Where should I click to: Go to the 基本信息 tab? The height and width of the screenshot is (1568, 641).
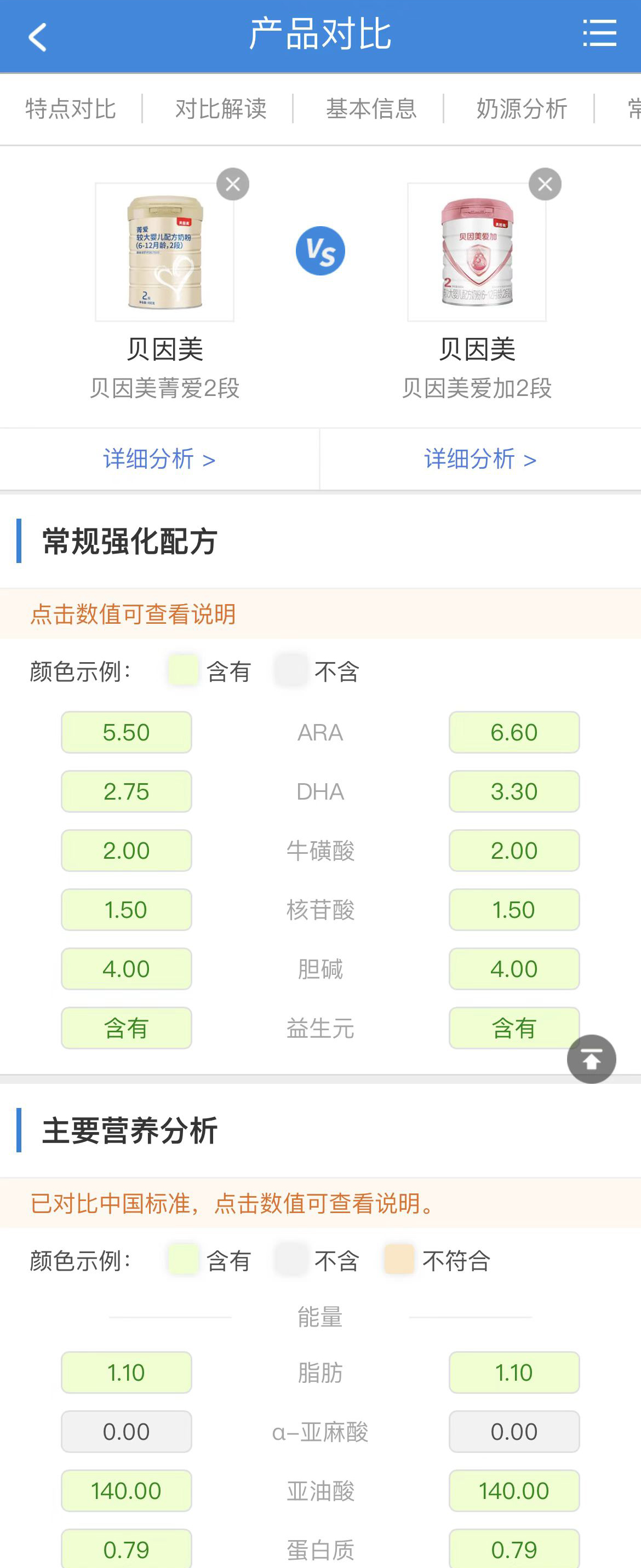(371, 109)
